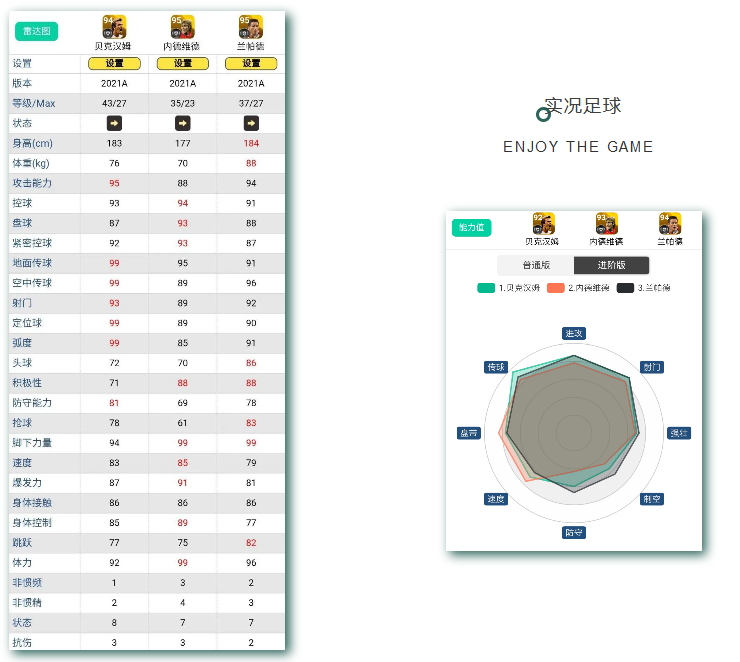Click 设置 button under 兰帕德

pyautogui.click(x=251, y=64)
